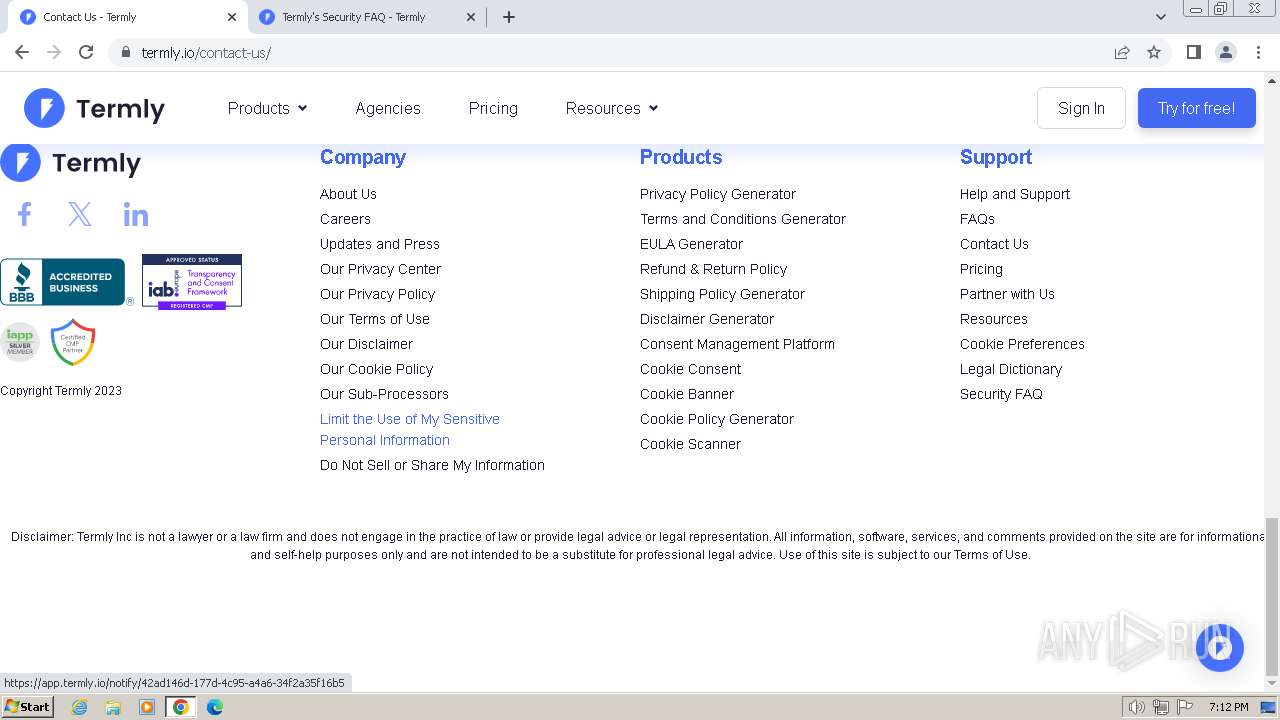Click the Sign In button
The height and width of the screenshot is (720, 1280).
(x=1081, y=108)
